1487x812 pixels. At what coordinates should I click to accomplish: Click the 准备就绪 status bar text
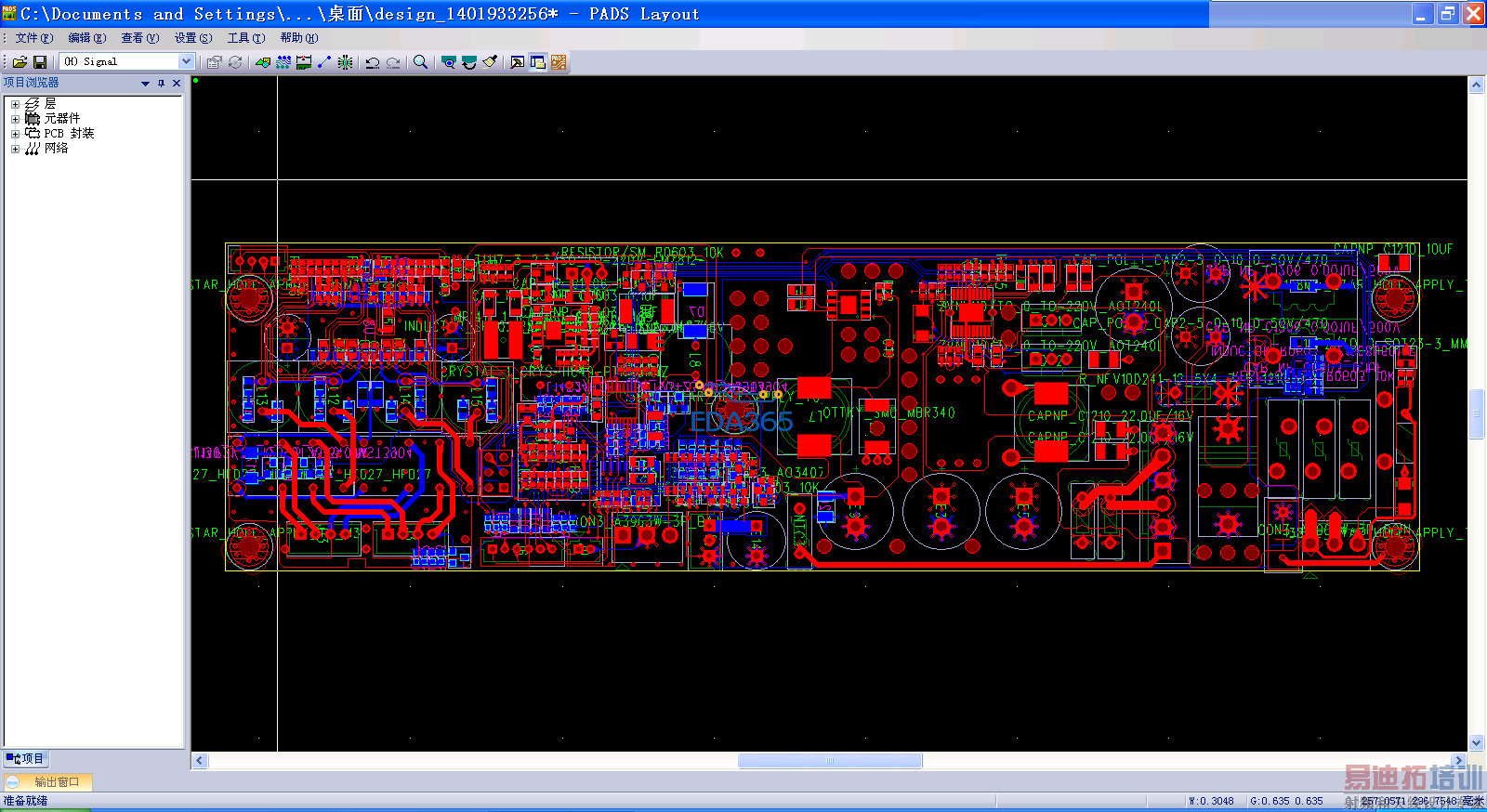pyautogui.click(x=25, y=801)
